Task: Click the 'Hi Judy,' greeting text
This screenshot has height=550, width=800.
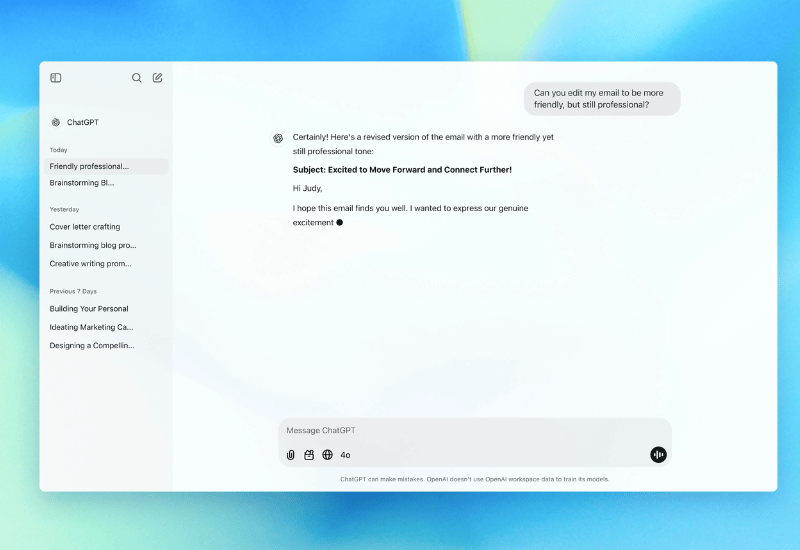Action: click(x=308, y=188)
